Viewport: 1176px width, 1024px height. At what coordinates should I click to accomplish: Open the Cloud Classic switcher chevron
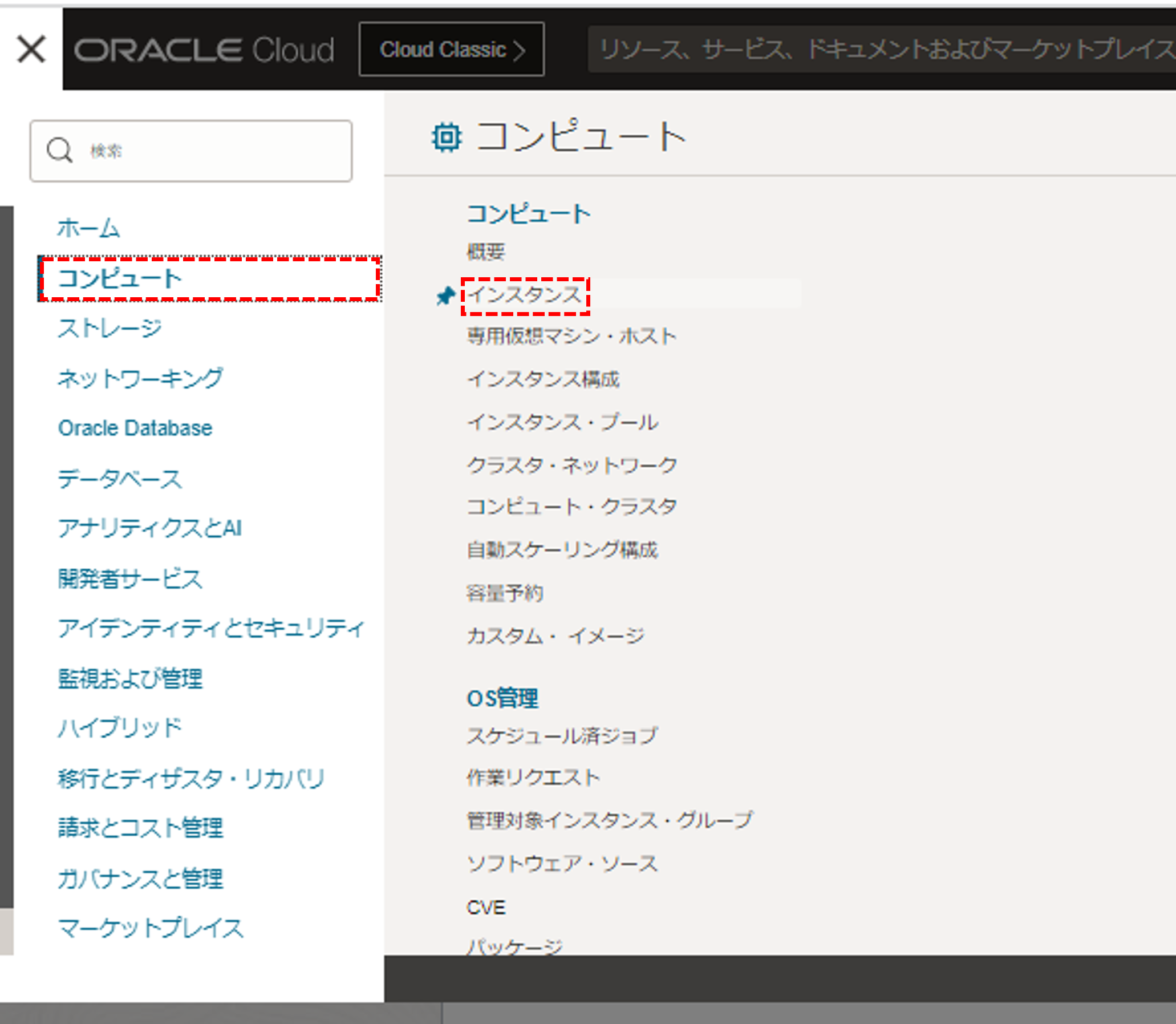pyautogui.click(x=521, y=50)
